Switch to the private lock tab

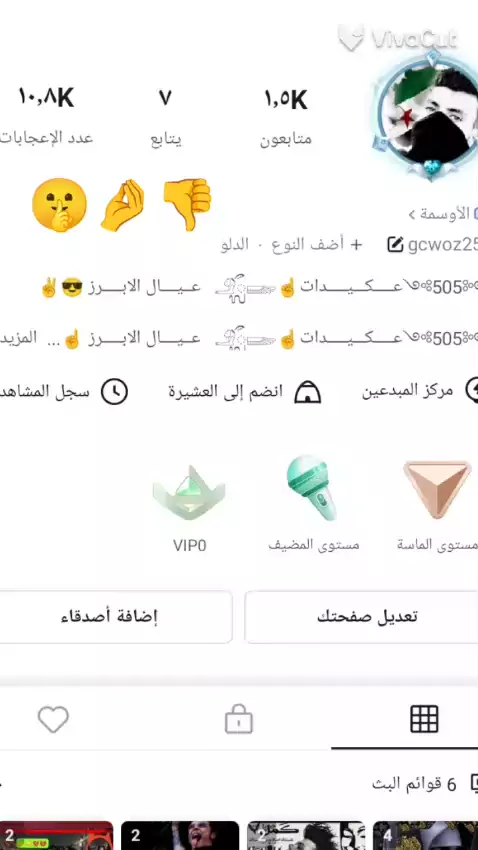239,719
